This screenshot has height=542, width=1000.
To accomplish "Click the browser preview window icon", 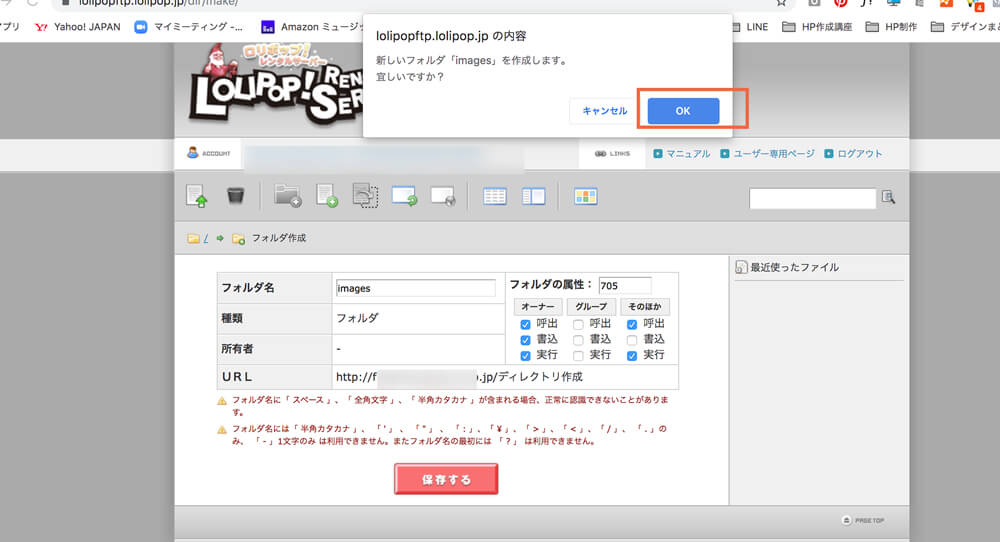I will tap(443, 196).
